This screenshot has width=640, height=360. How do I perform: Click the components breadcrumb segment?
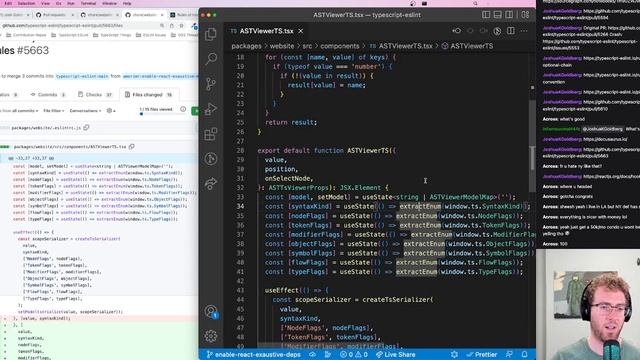(340, 46)
